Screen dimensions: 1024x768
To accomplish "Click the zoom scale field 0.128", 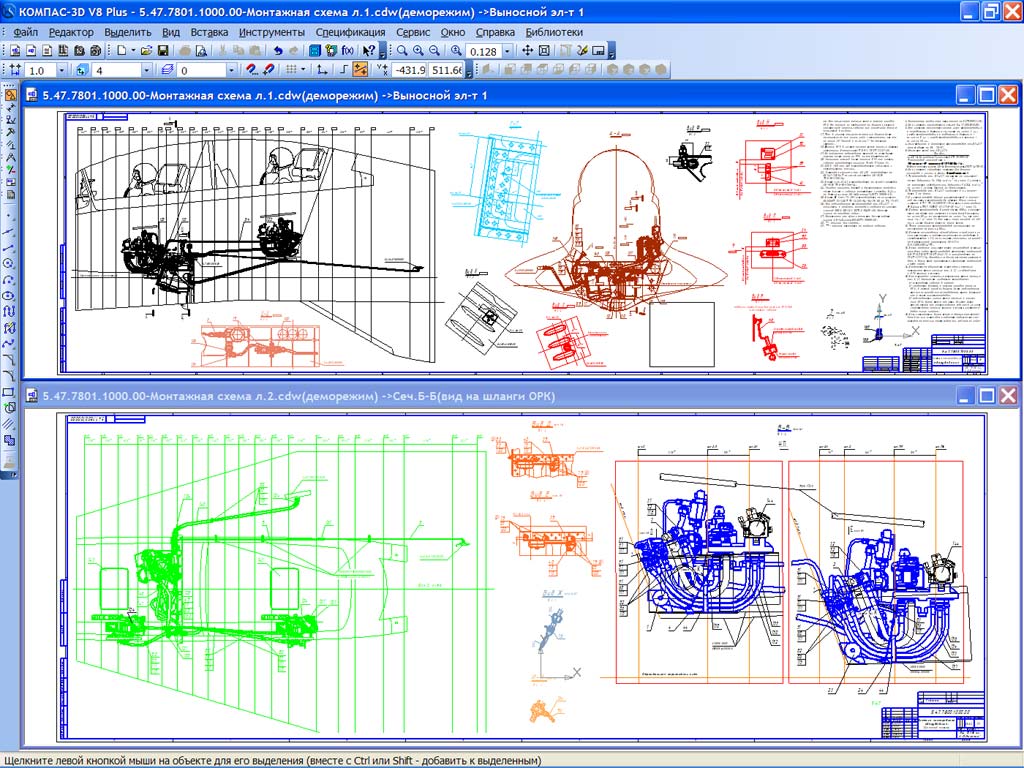I will click(483, 51).
